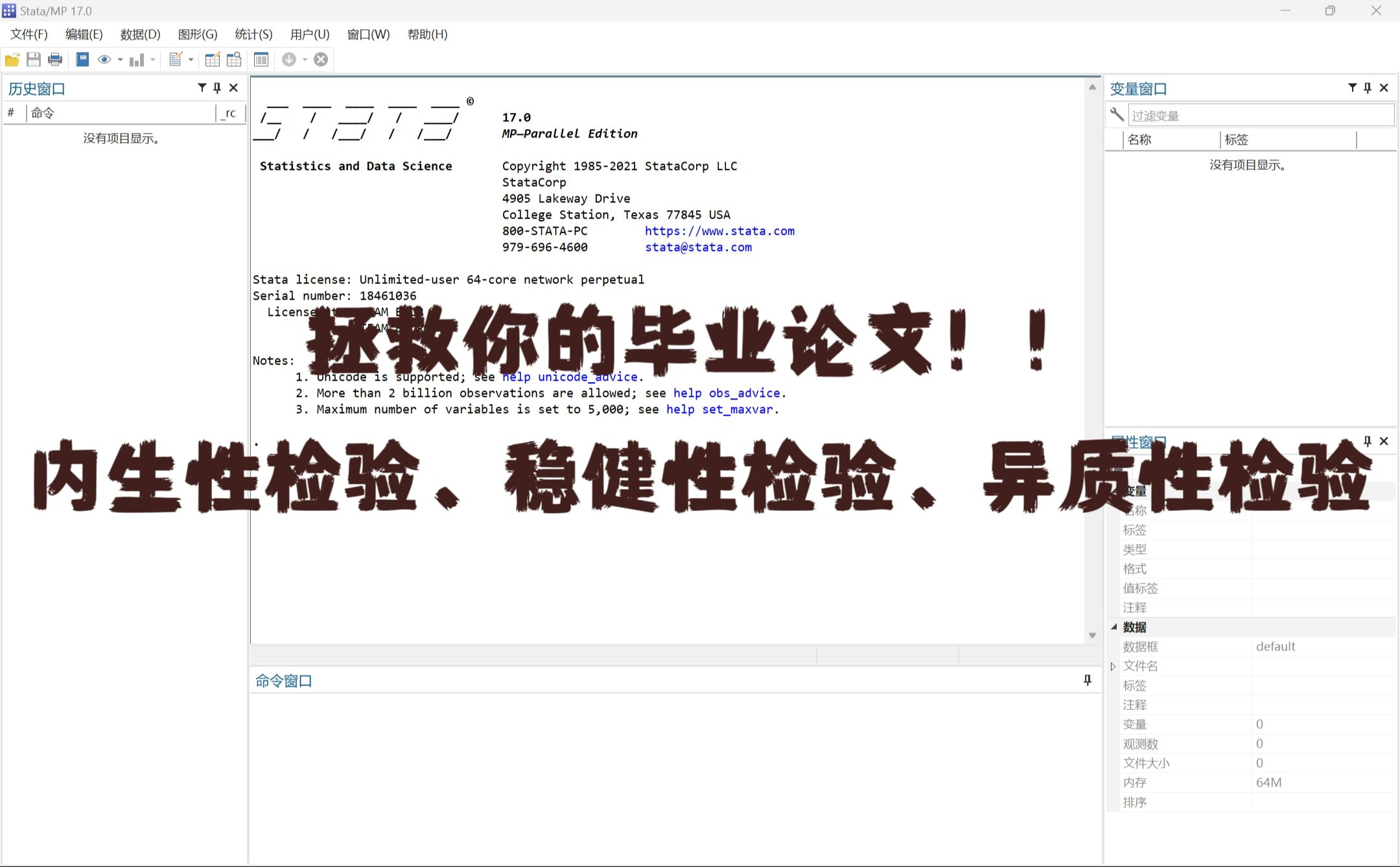Open the 用户(U) menu
This screenshot has height=867, width=1400.
310,34
